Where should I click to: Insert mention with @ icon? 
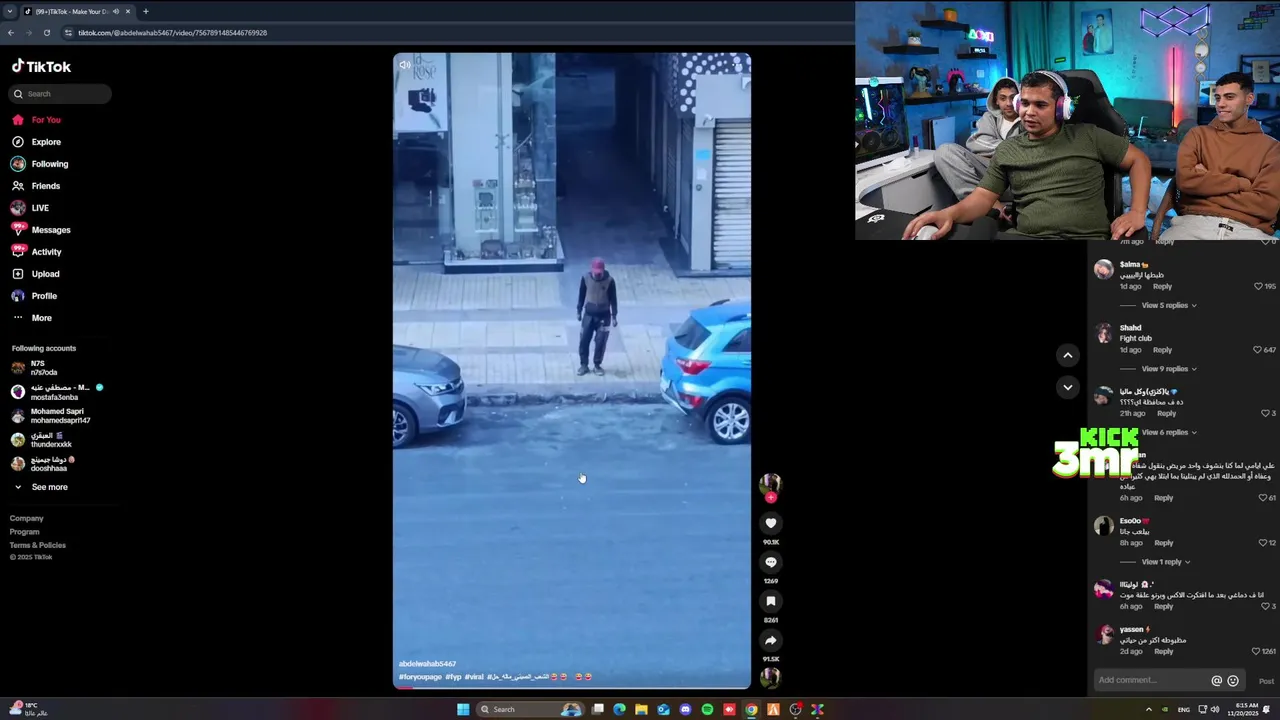(1217, 681)
